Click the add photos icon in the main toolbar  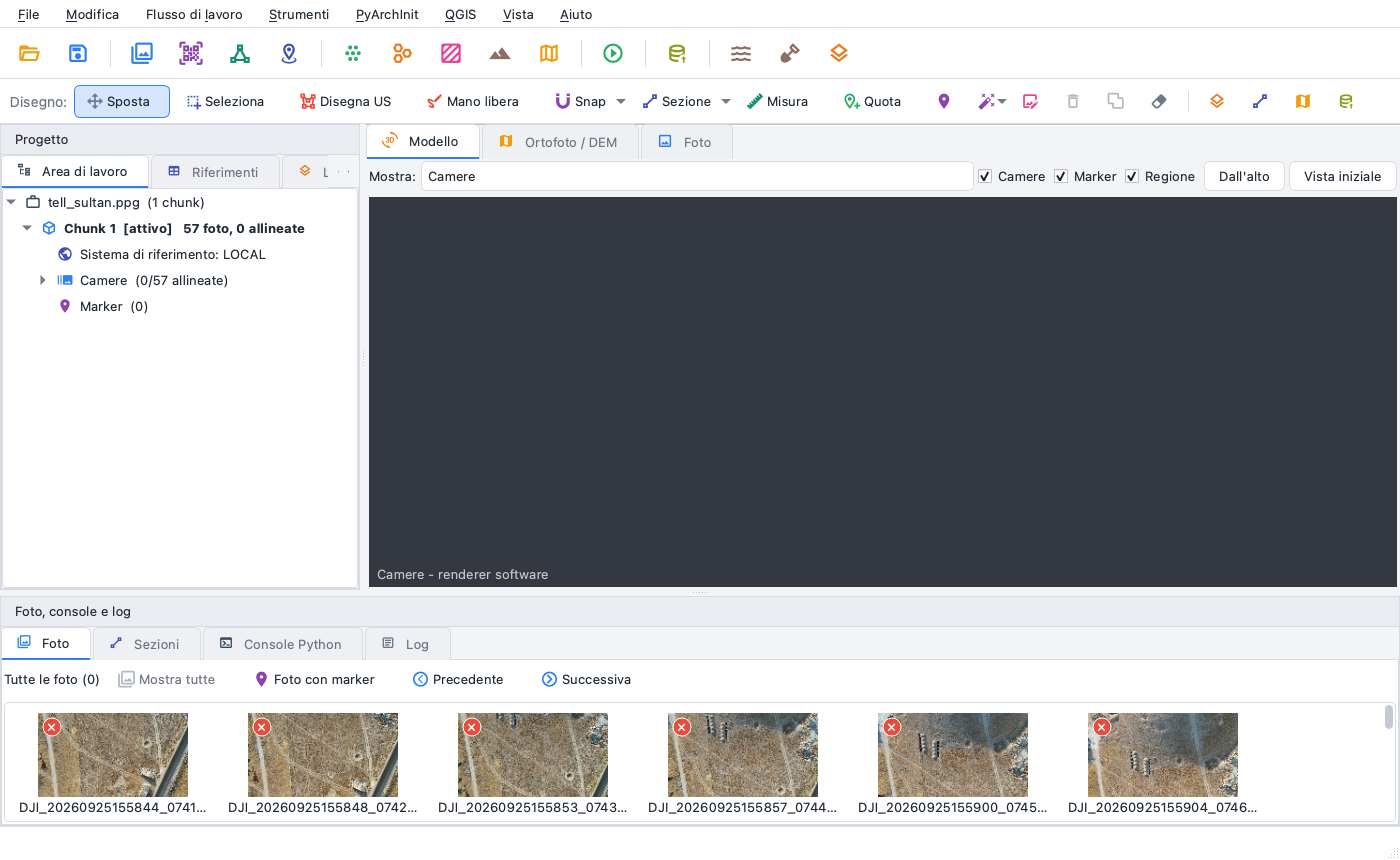[142, 54]
